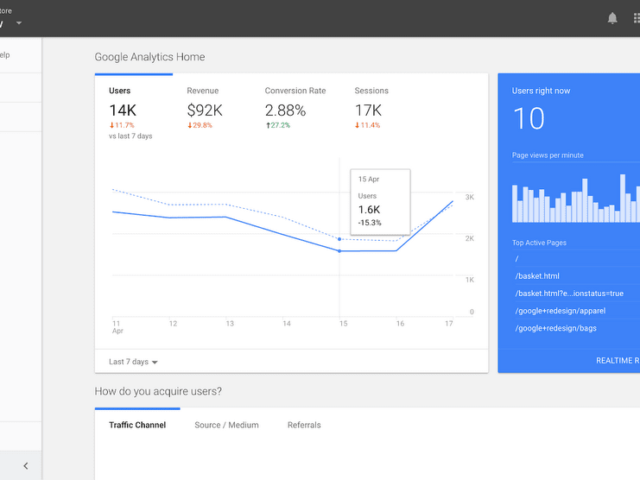Click the 2.88% conversion rate value
Screen dimensions: 640x480
pos(285,110)
